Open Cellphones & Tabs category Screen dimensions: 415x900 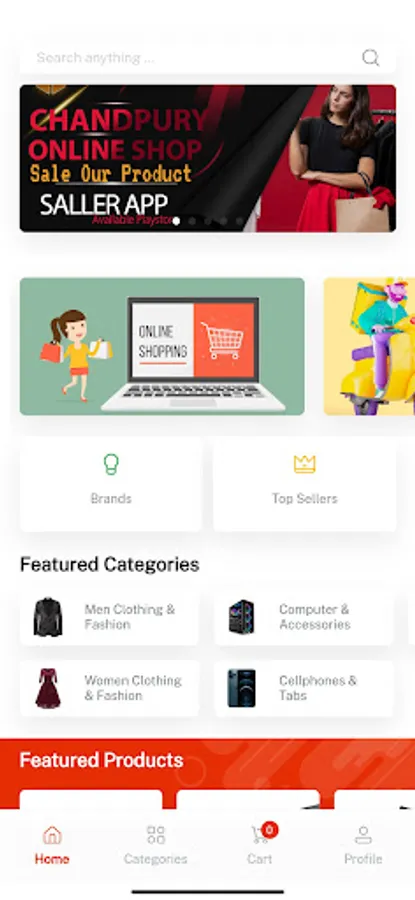coord(304,688)
